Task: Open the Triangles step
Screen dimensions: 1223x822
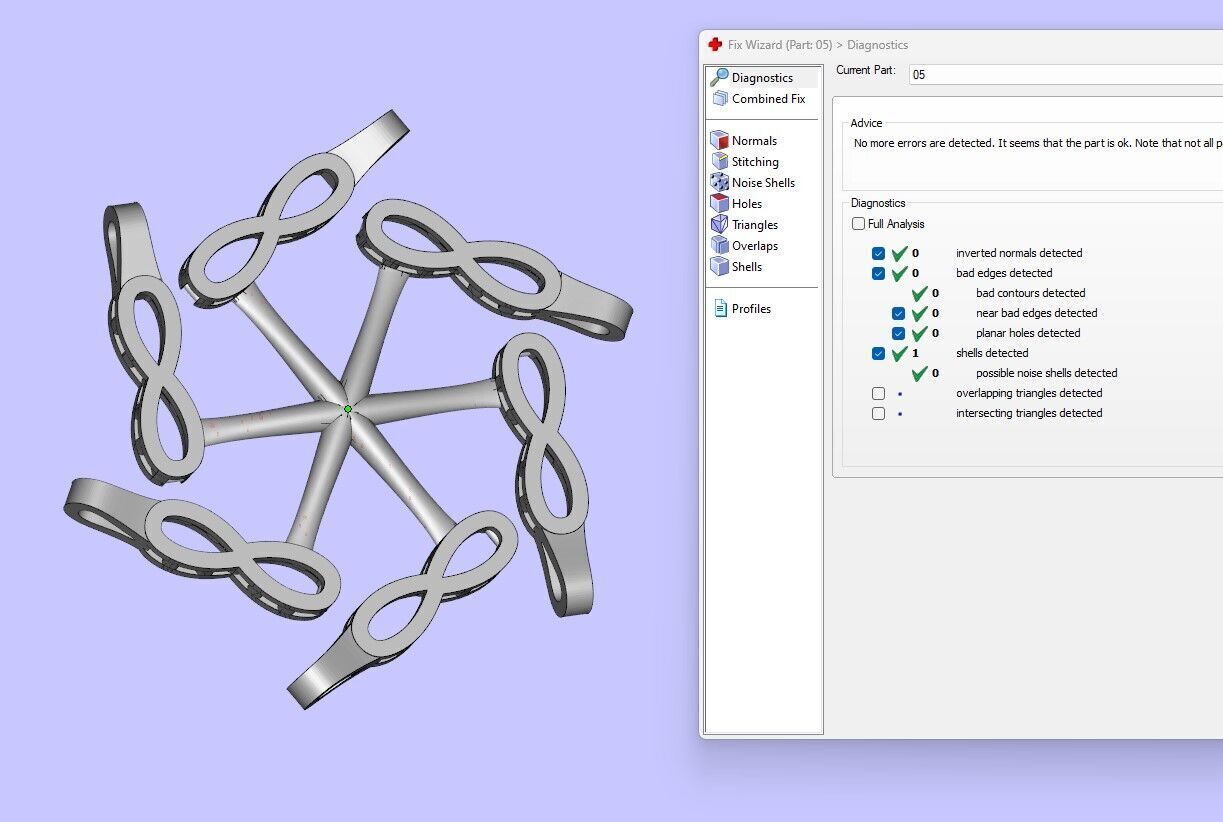Action: 755,224
